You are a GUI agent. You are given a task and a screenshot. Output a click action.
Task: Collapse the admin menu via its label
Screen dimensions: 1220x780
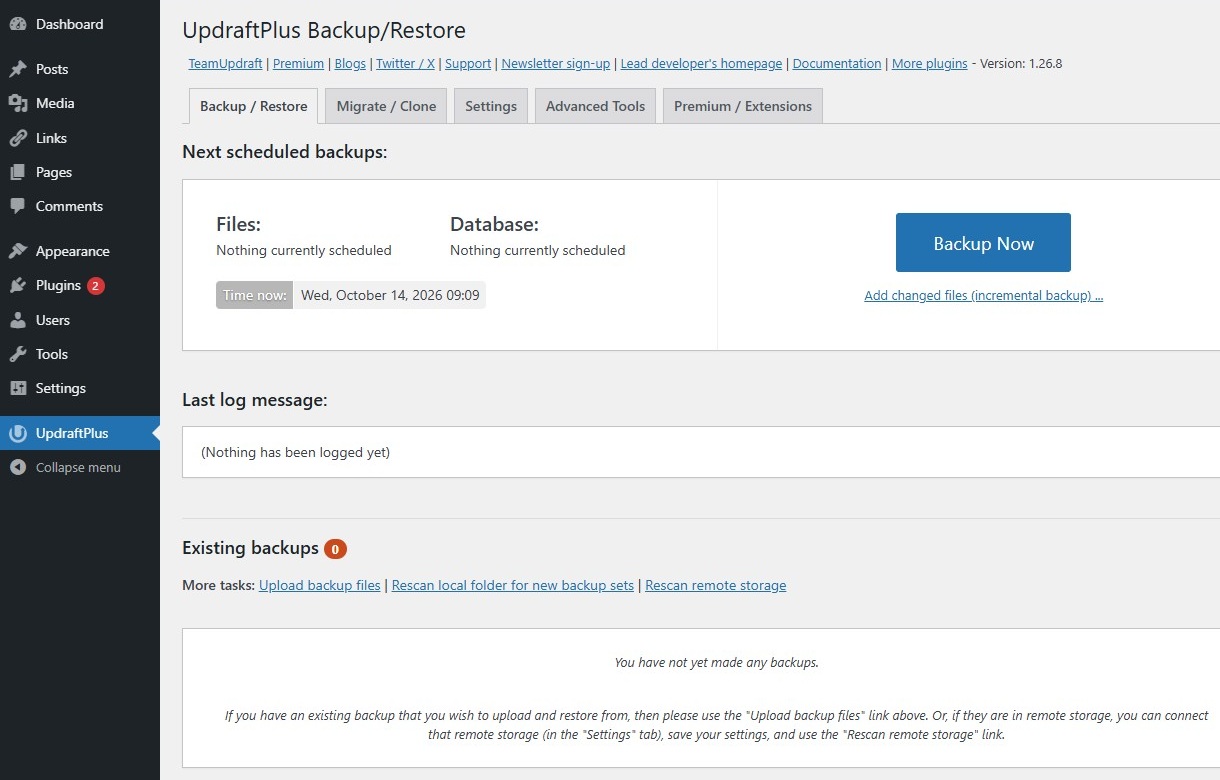[x=78, y=467]
